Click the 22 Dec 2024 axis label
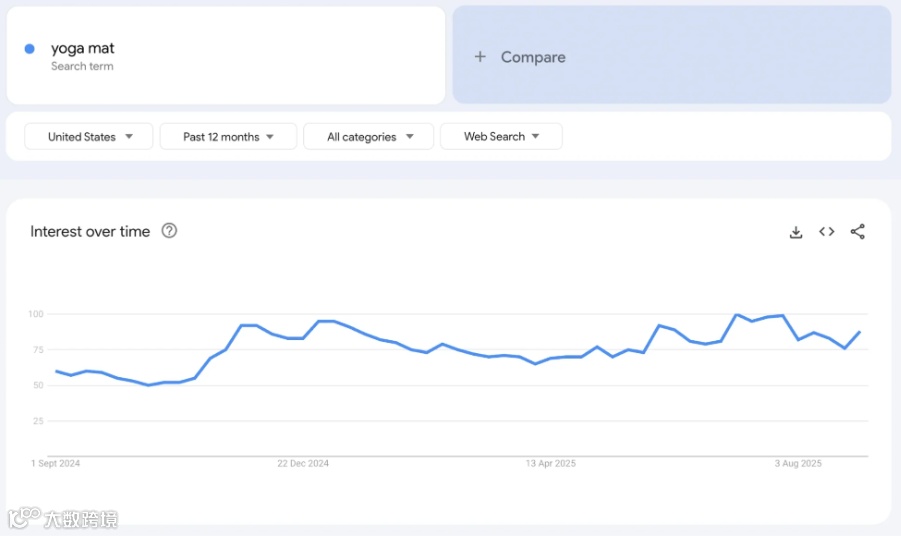 click(303, 463)
